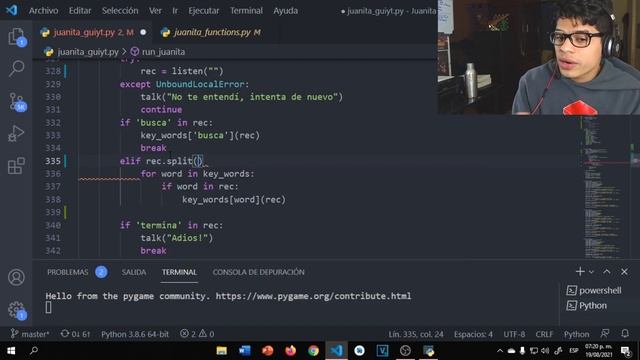Open errors and warnings count in status bar
The width and height of the screenshot is (640, 360).
[197, 334]
